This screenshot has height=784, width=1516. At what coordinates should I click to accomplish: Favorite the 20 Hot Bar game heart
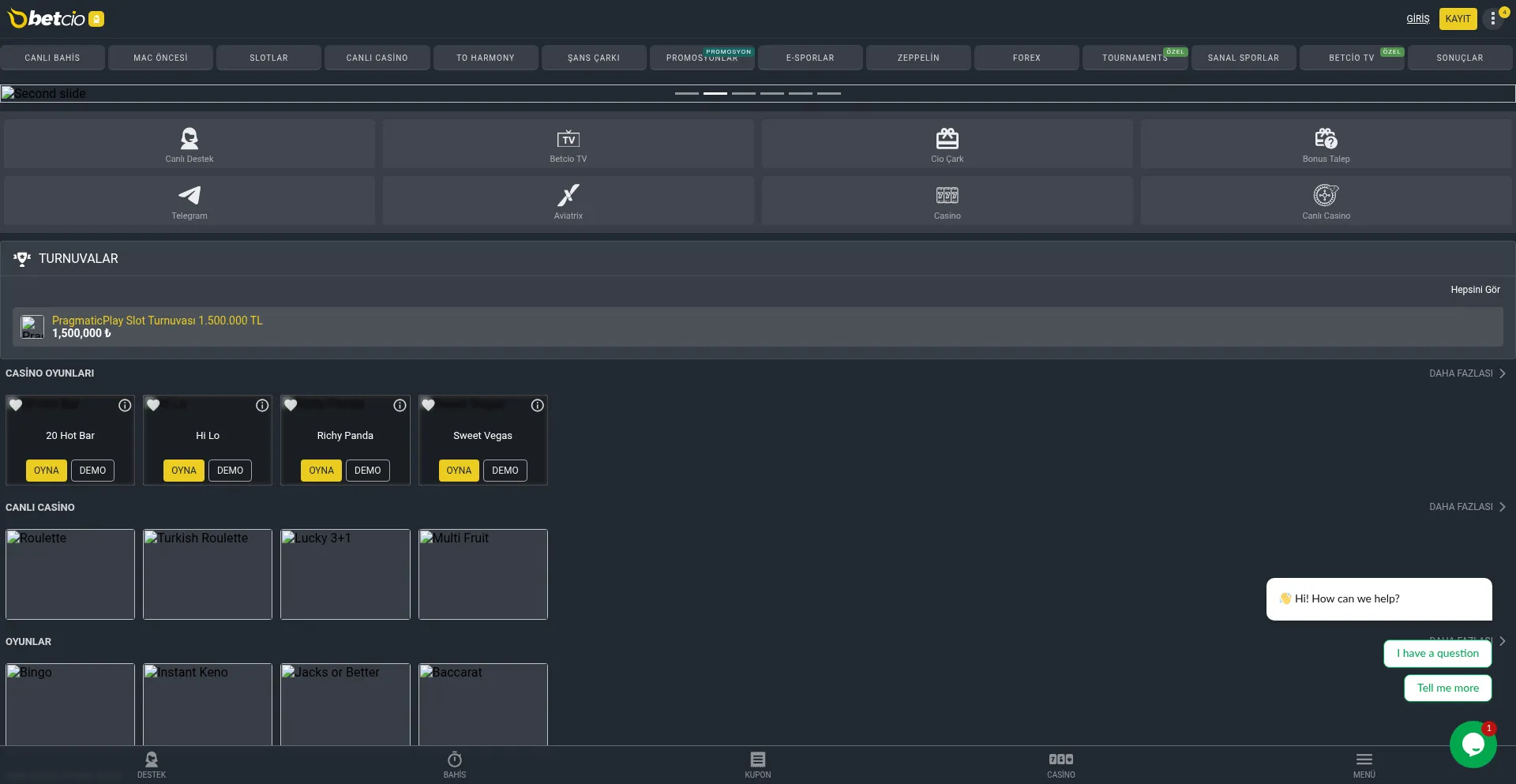click(16, 405)
